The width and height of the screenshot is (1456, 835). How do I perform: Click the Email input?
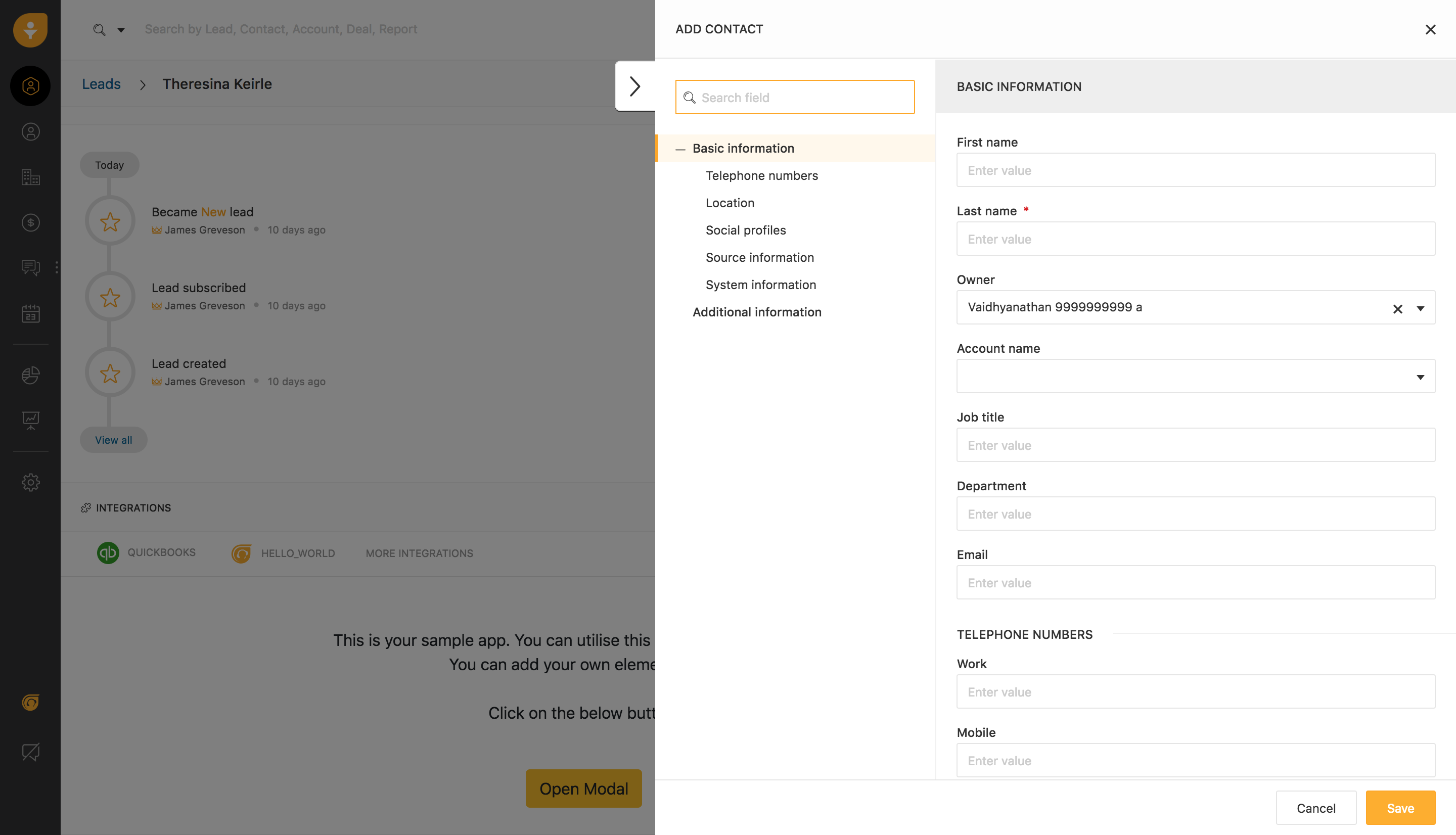click(x=1196, y=583)
